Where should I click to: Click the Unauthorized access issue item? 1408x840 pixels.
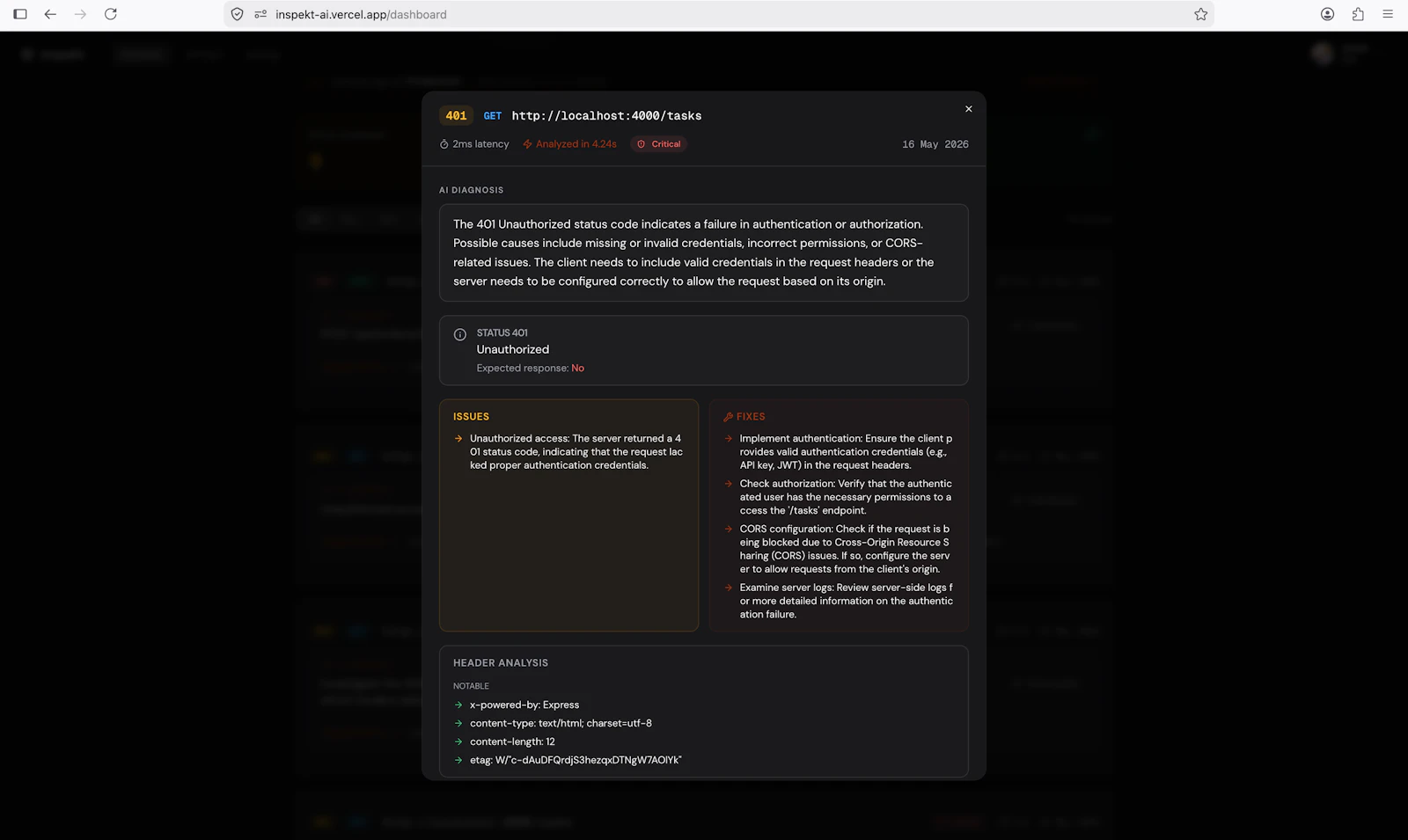[576, 452]
